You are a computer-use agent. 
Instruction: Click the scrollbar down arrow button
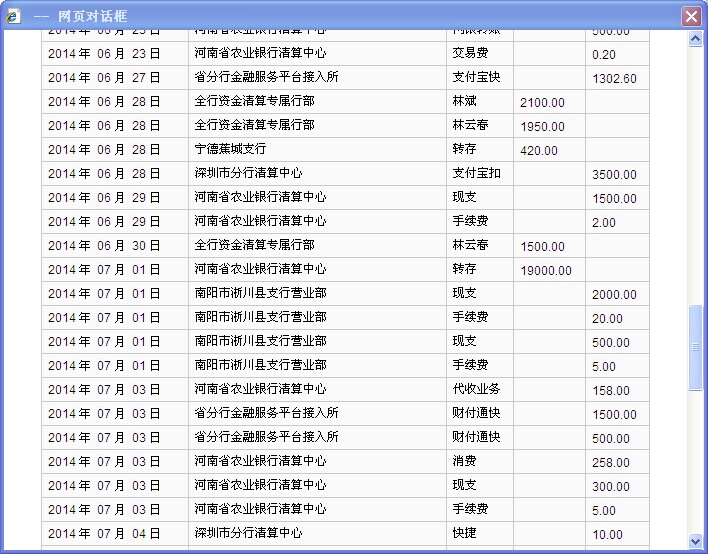pos(696,541)
